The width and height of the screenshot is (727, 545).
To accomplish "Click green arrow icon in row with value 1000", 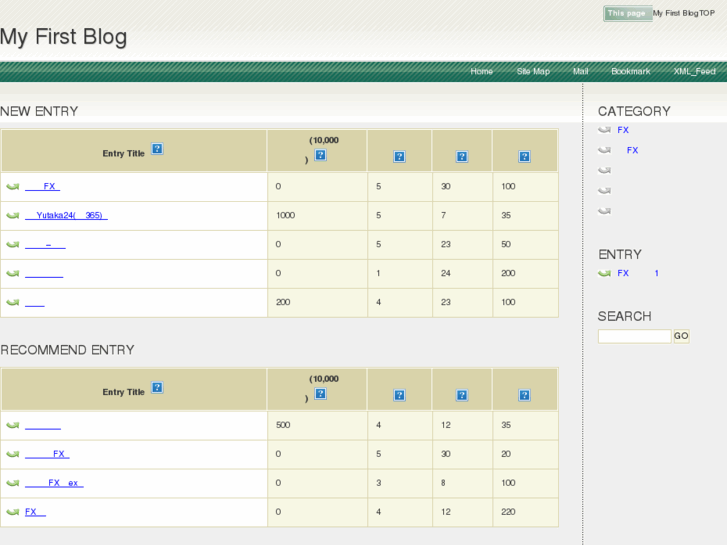I will coord(13,215).
